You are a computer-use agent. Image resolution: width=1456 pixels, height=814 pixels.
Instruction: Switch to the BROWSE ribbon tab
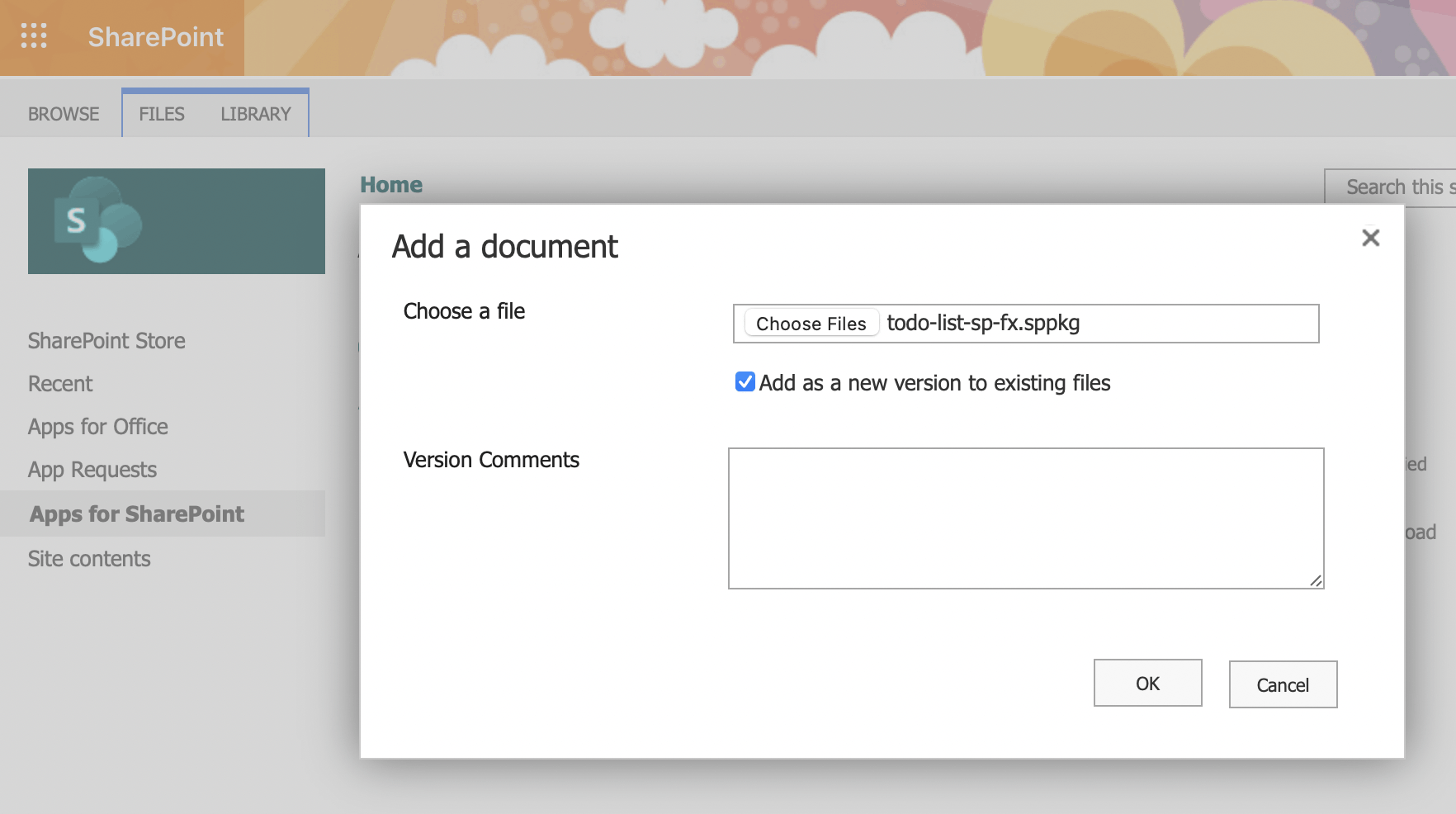tap(64, 114)
